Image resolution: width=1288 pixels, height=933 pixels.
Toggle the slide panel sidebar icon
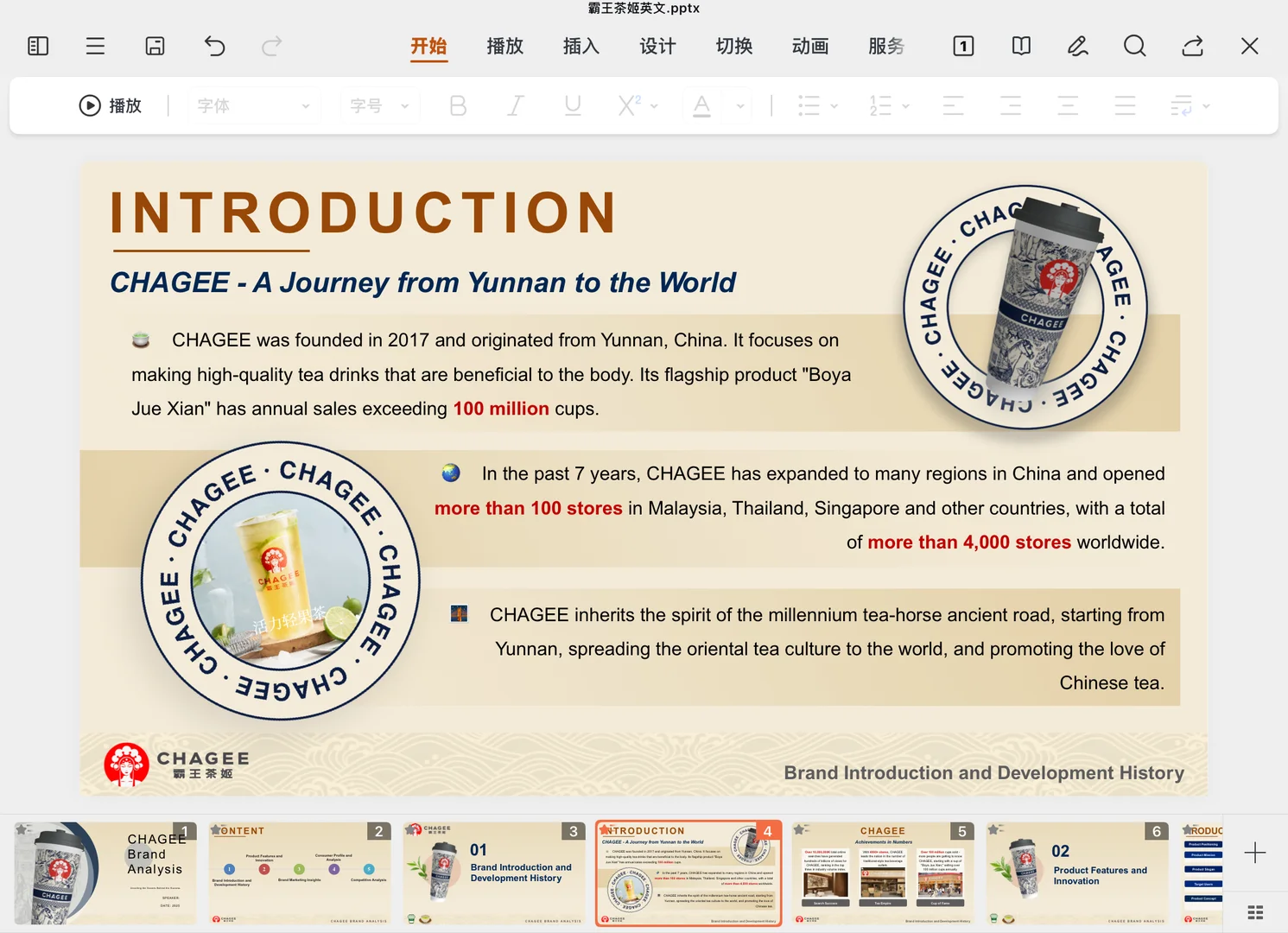pos(38,46)
